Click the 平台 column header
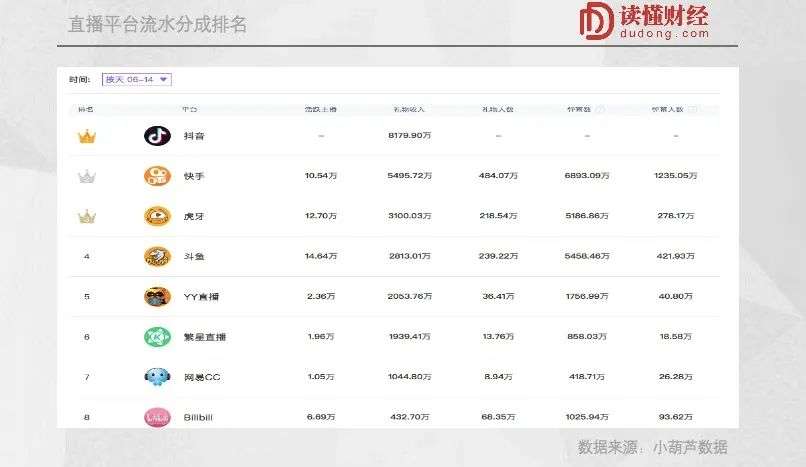This screenshot has height=467, width=806. click(190, 109)
